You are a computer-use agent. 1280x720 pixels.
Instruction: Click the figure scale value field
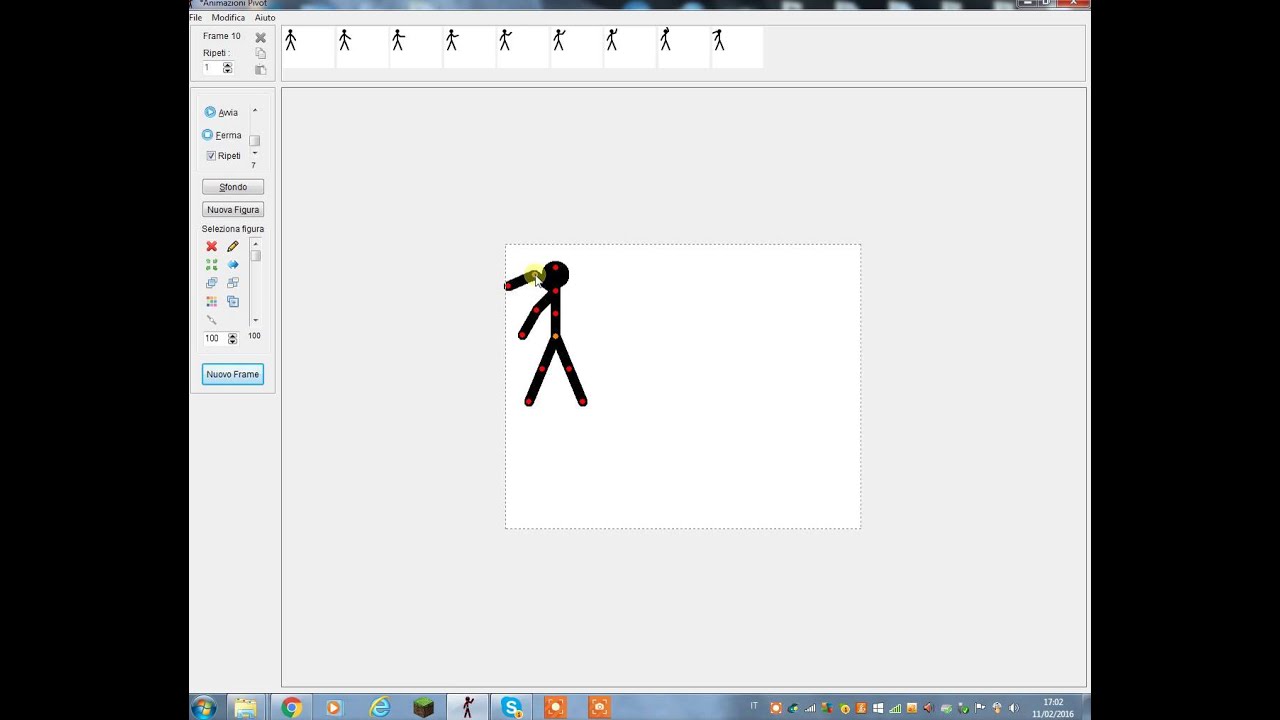(x=215, y=339)
